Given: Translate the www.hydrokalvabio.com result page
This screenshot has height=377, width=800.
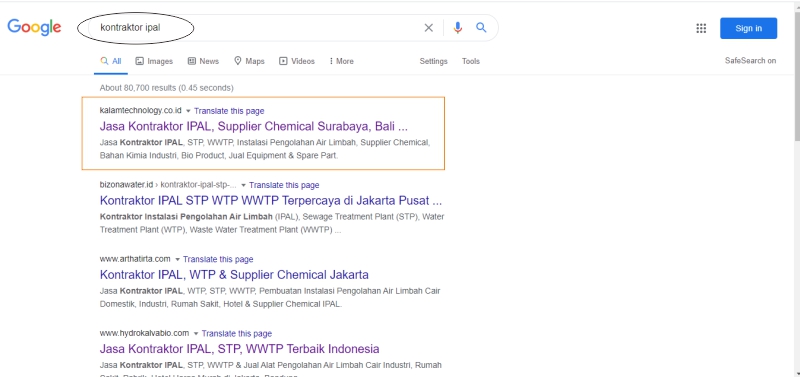Looking at the screenshot, I should [x=237, y=334].
